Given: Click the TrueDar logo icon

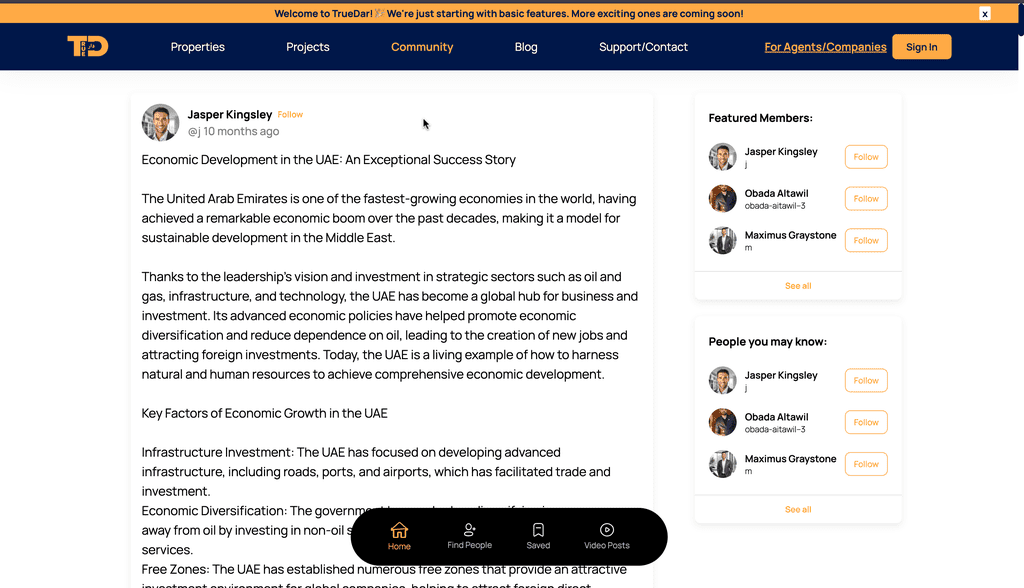Looking at the screenshot, I should click(88, 46).
